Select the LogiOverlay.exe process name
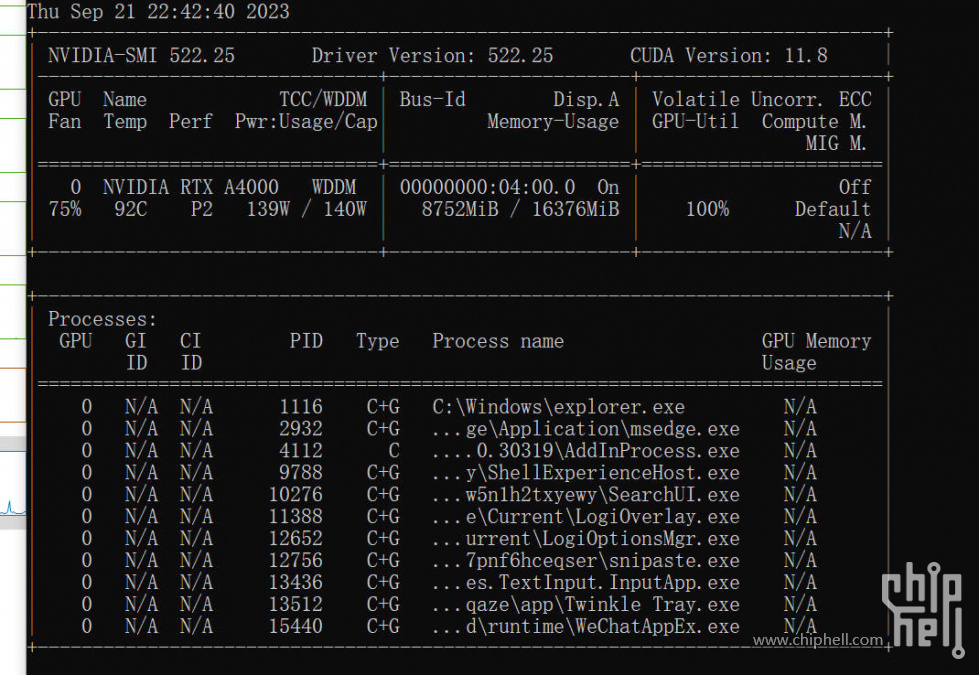This screenshot has height=675, width=979. 586,516
